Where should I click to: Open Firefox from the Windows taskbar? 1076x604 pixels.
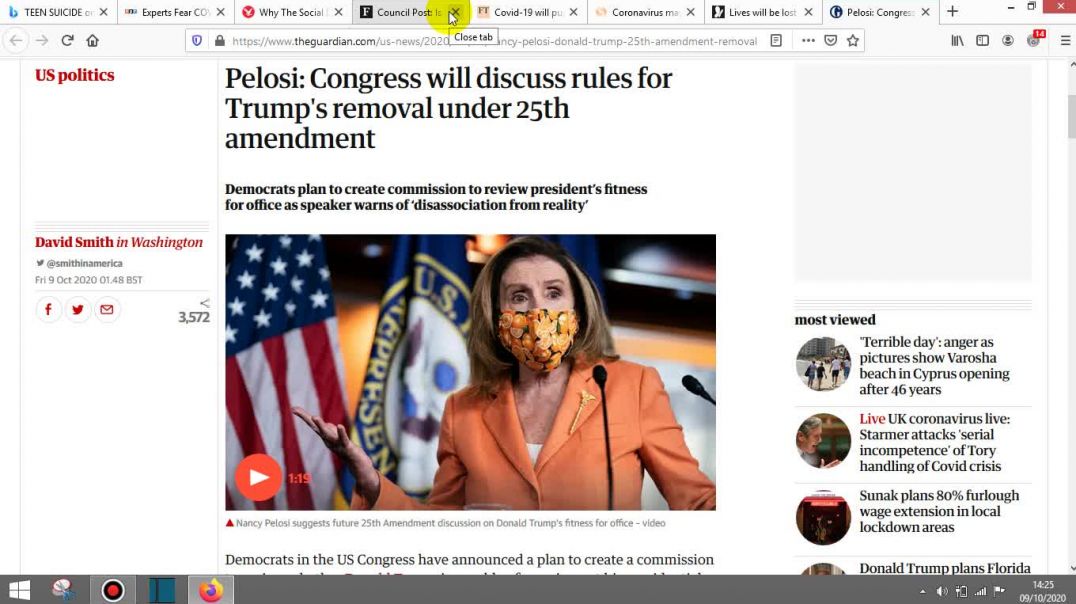211,590
